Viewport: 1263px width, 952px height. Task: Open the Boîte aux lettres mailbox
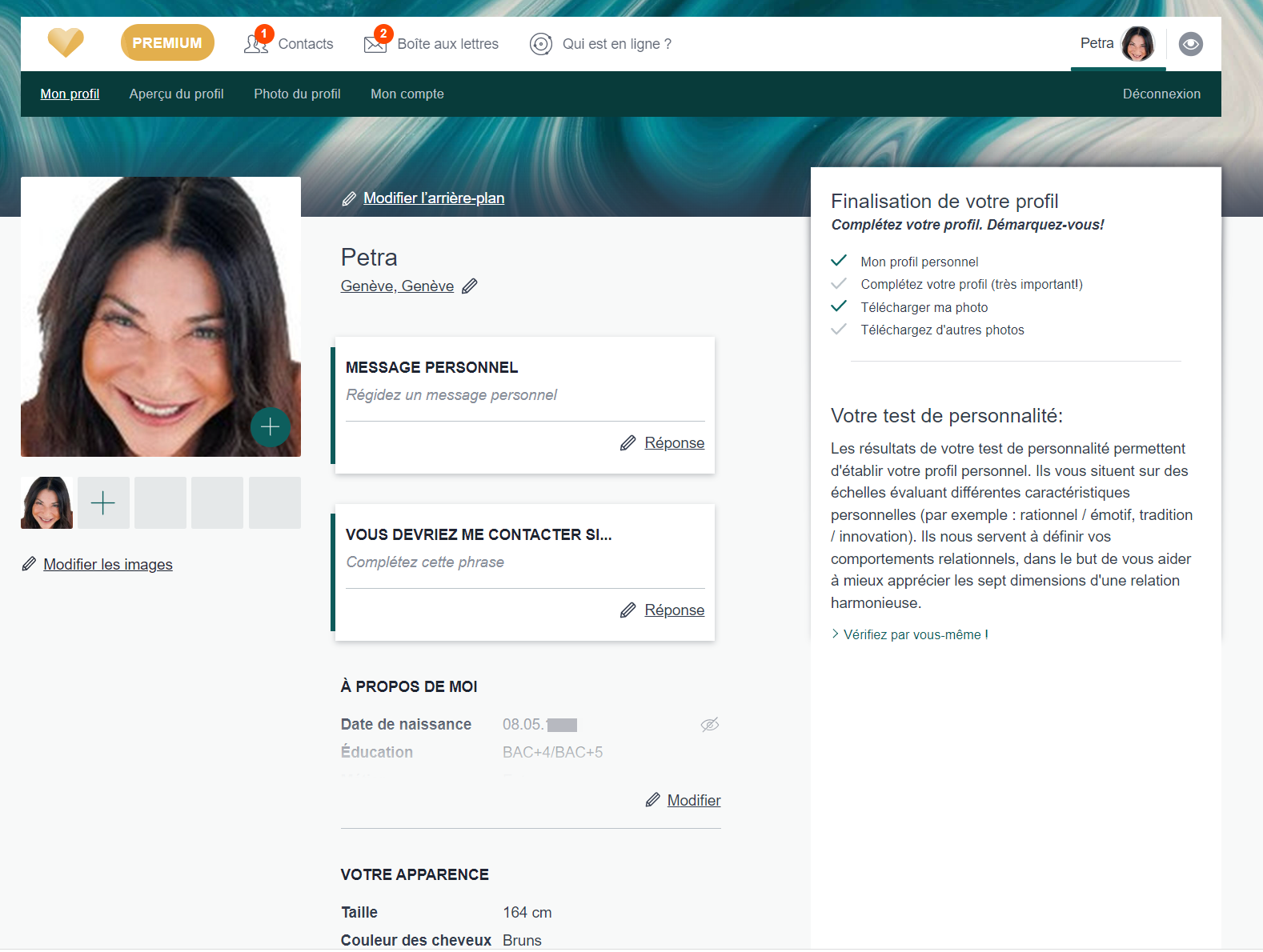point(431,44)
